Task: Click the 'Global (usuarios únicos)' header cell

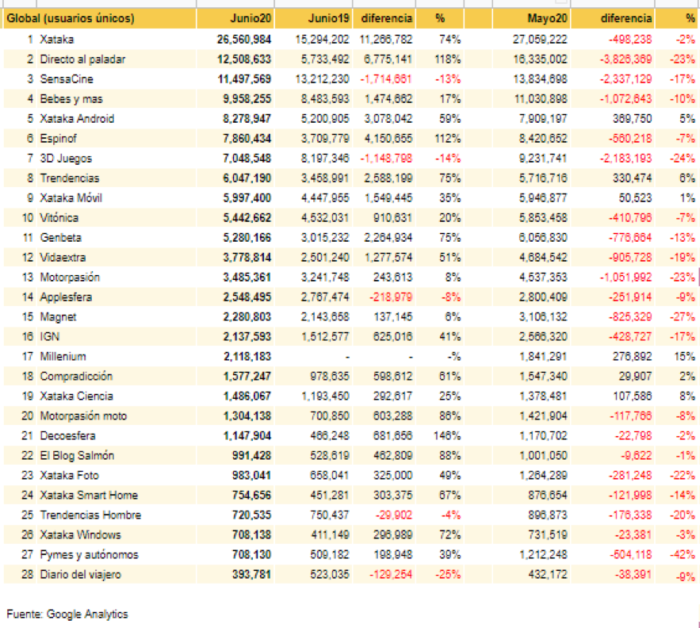Action: pyautogui.click(x=72, y=19)
